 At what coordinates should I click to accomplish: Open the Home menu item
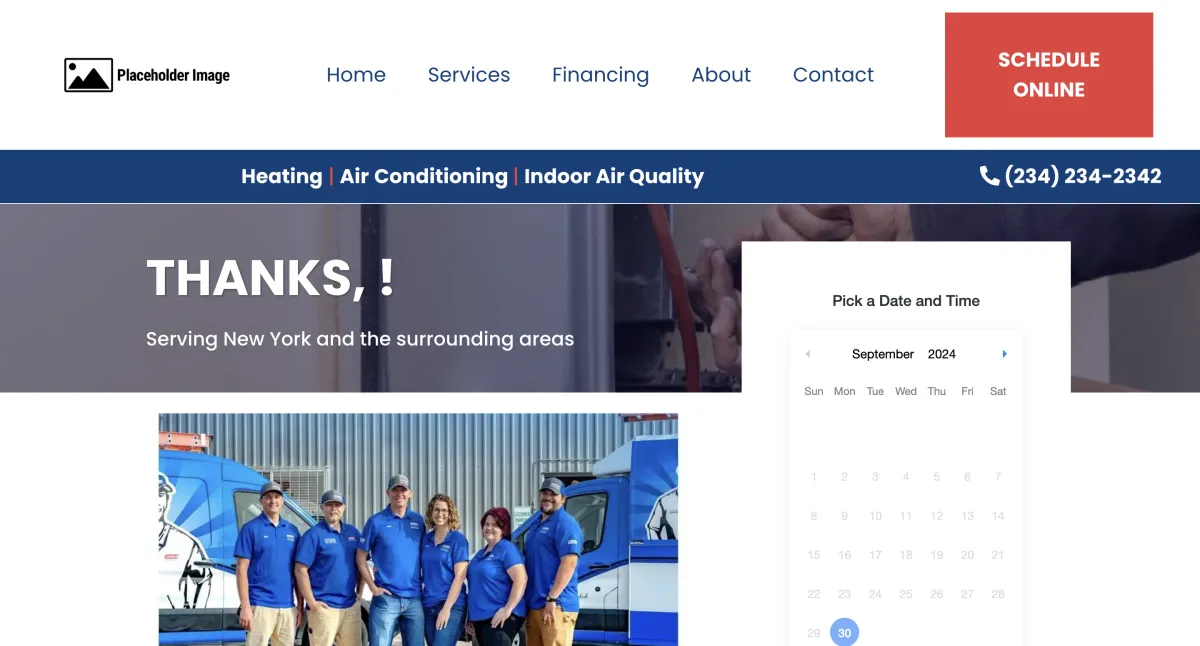click(x=356, y=75)
